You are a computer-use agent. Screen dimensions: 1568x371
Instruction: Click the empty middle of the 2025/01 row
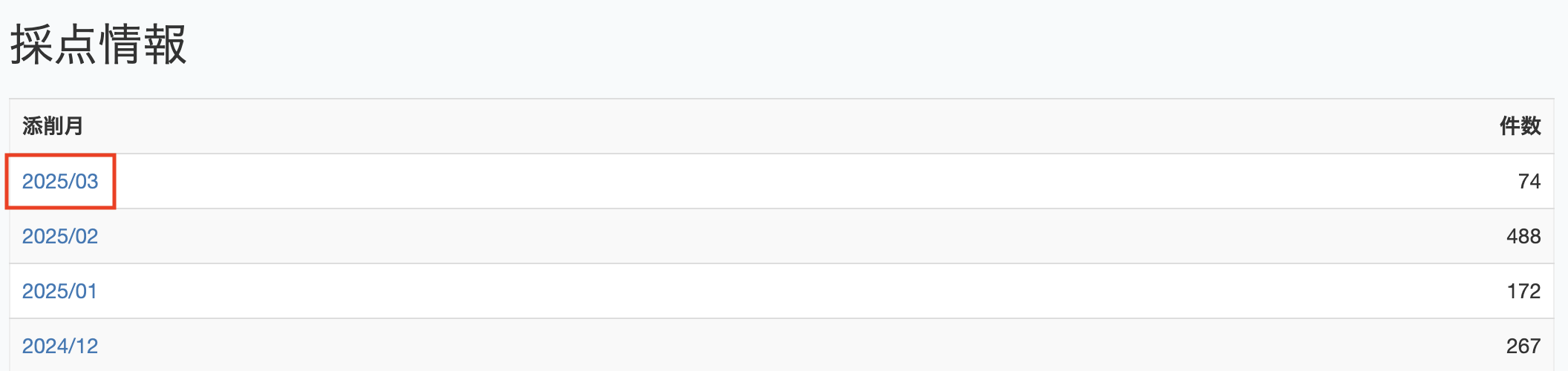(781, 291)
